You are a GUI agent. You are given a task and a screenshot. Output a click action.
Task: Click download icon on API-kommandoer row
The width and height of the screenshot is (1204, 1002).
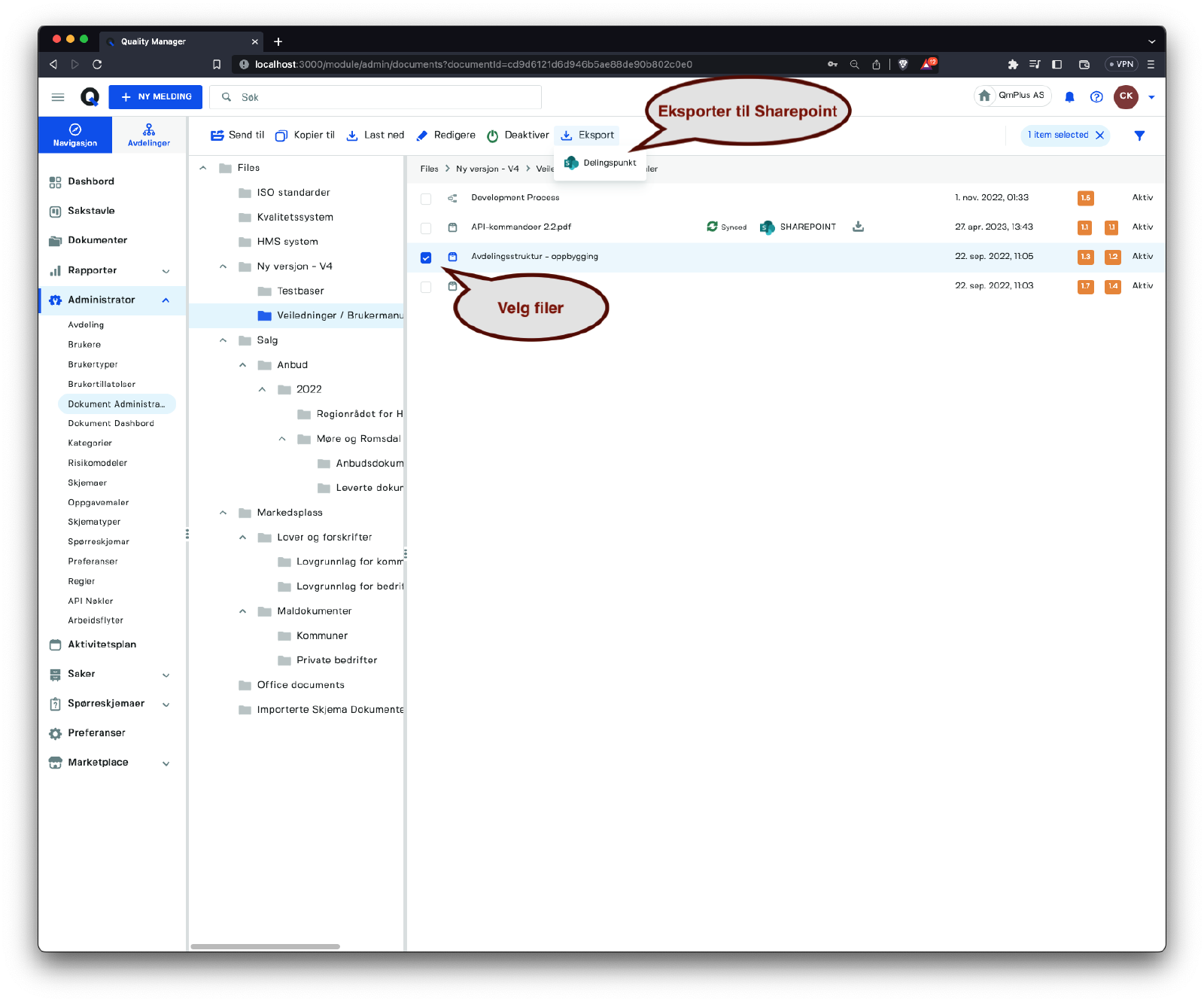coord(858,227)
